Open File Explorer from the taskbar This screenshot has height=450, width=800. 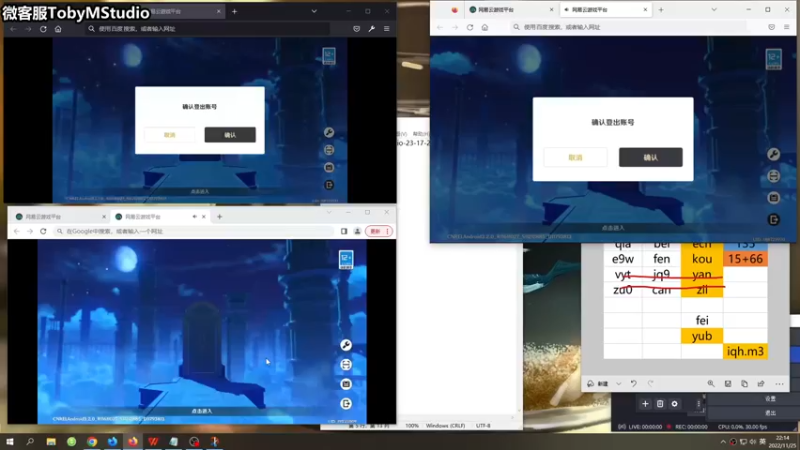(51, 442)
